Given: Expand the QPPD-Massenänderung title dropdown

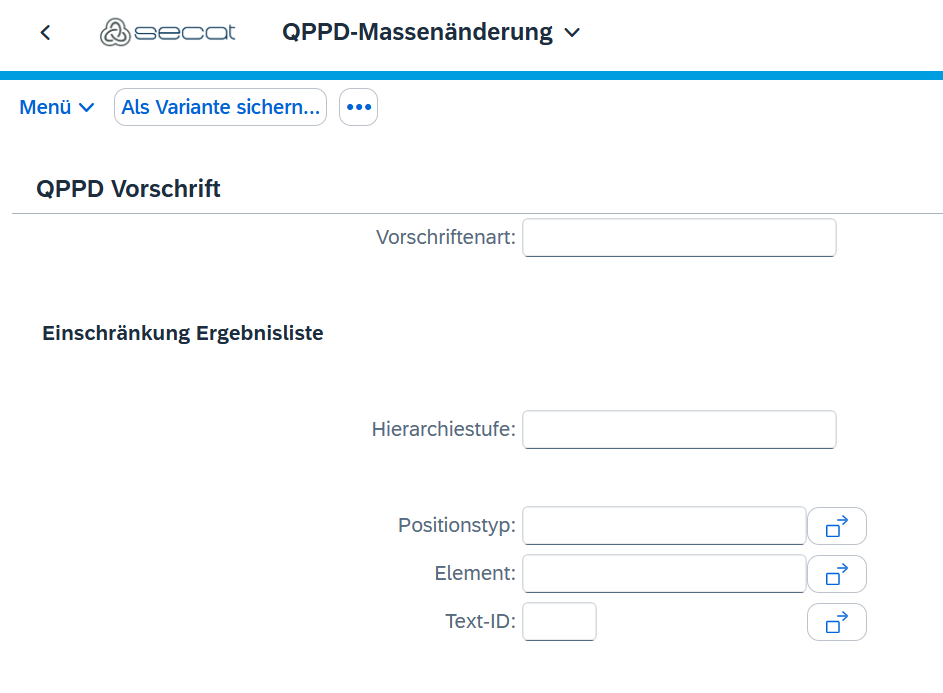Looking at the screenshot, I should point(572,33).
